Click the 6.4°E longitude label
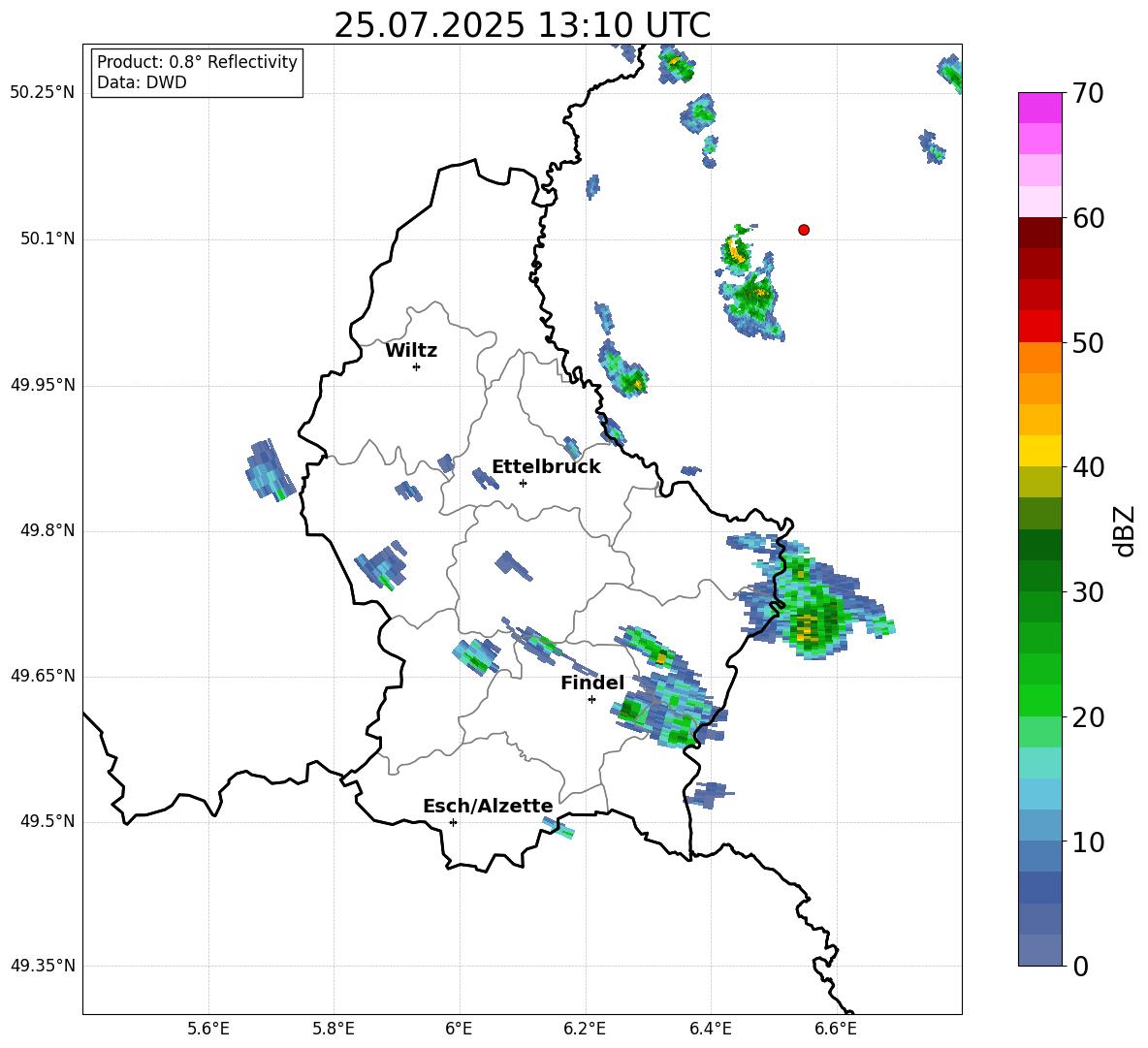 point(710,1029)
